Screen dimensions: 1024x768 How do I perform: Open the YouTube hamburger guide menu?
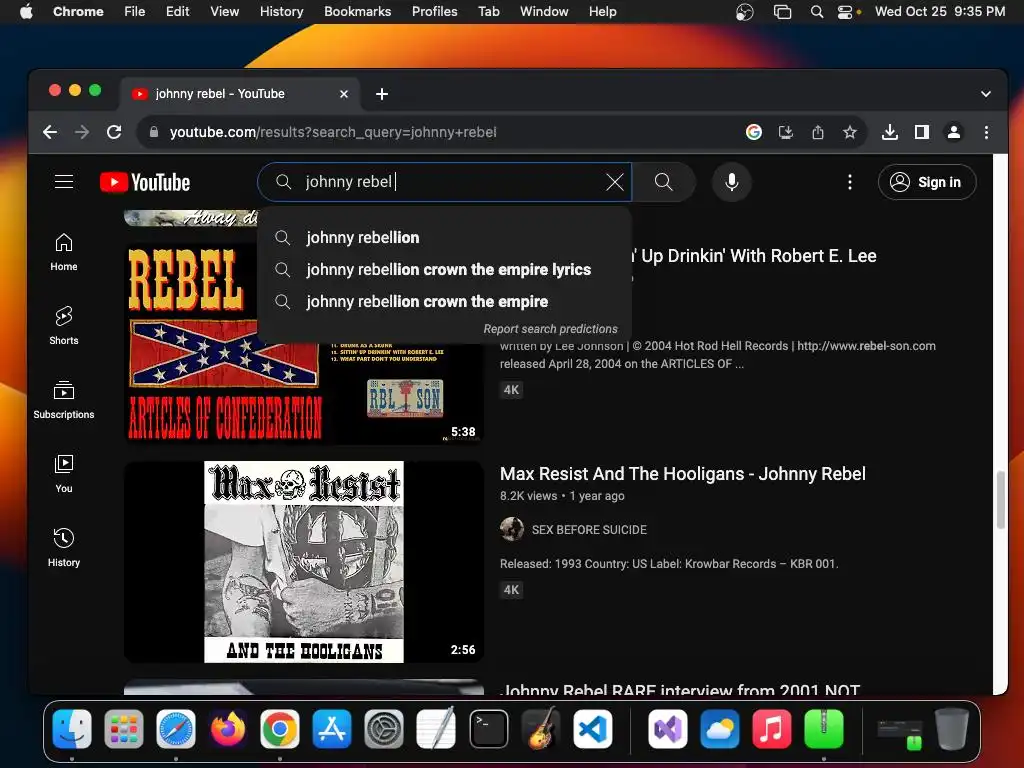63,182
